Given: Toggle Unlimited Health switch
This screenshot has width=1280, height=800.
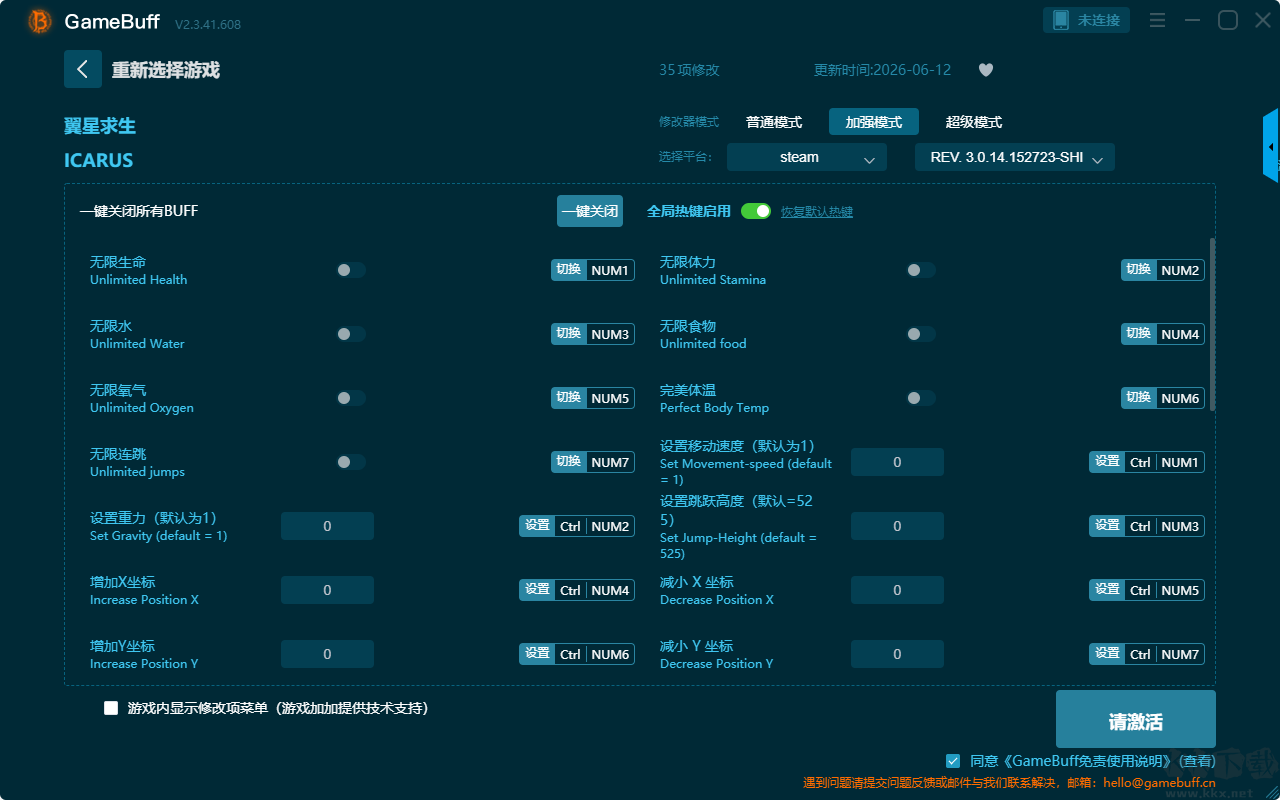Looking at the screenshot, I should coord(350,270).
